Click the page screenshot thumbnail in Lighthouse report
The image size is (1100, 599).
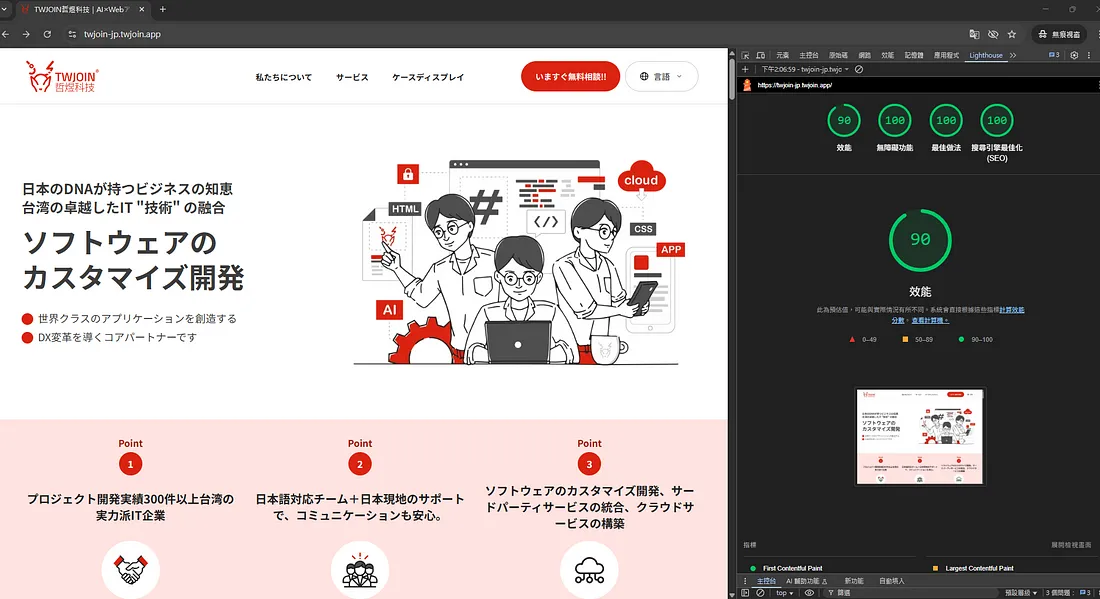click(920, 435)
